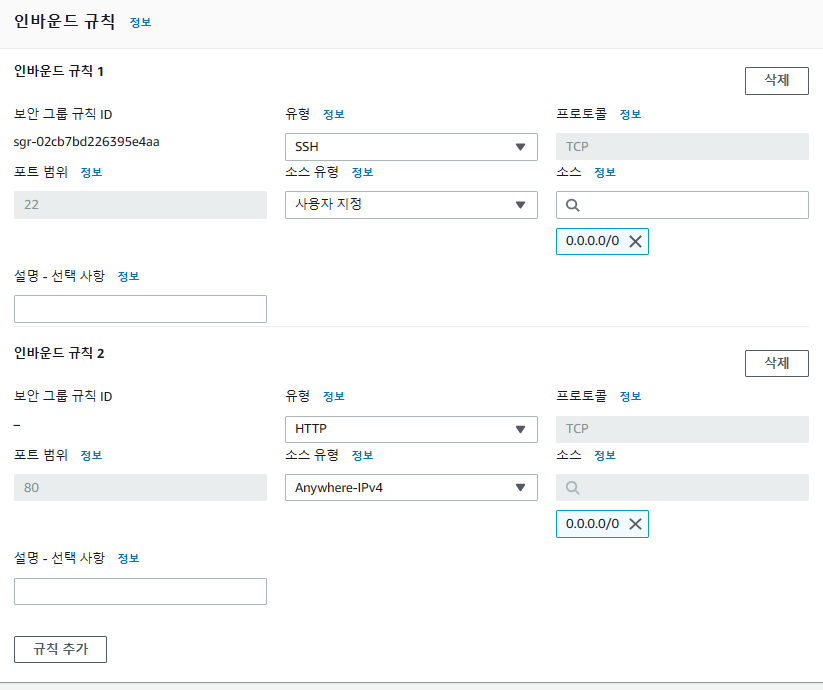
Task: Open SSH type dropdown in rule 1
Action: coord(411,147)
